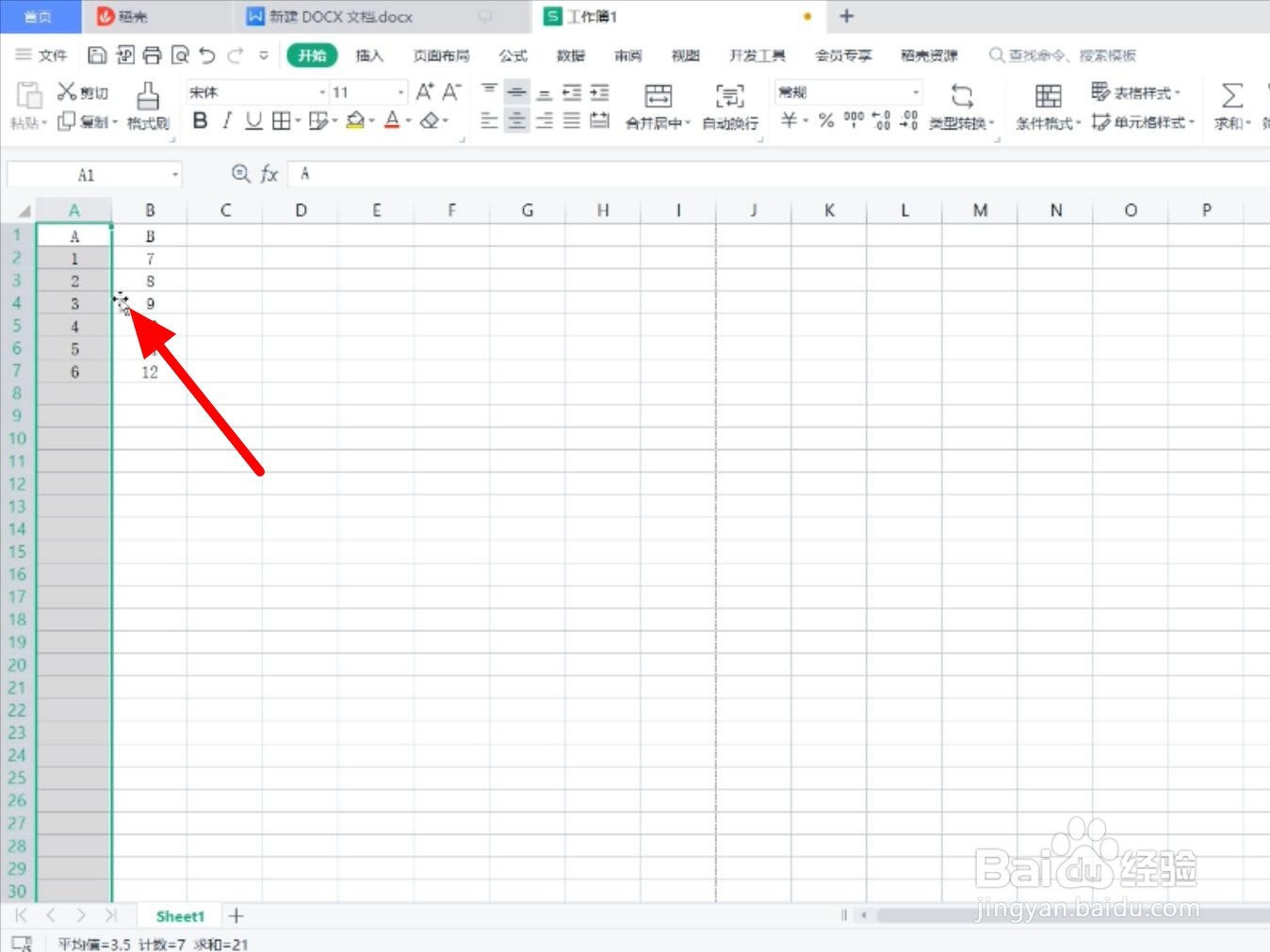Click Merge and Center (合并居中) icon

point(658,96)
